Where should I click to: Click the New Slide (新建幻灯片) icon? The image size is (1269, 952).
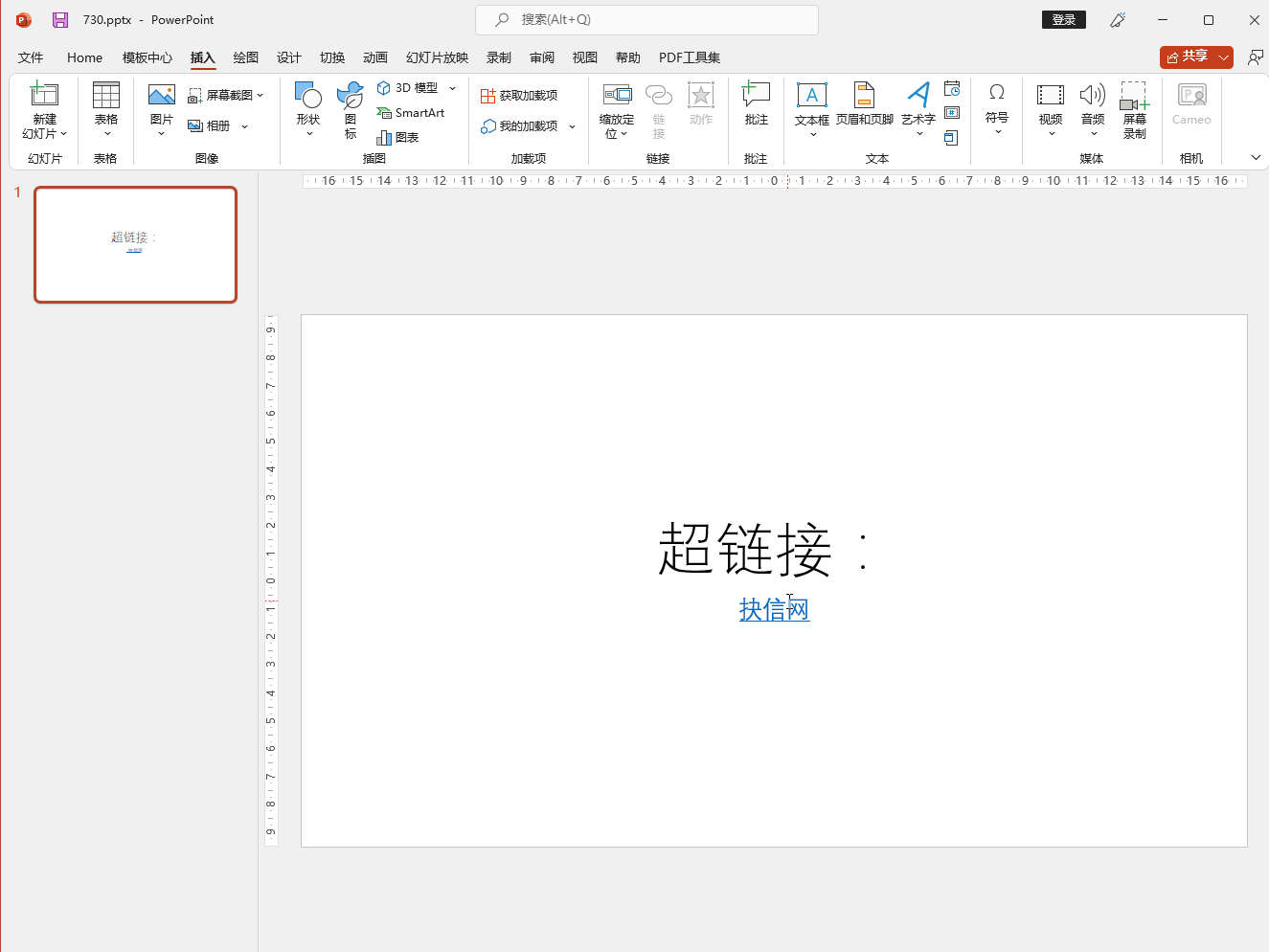click(44, 95)
